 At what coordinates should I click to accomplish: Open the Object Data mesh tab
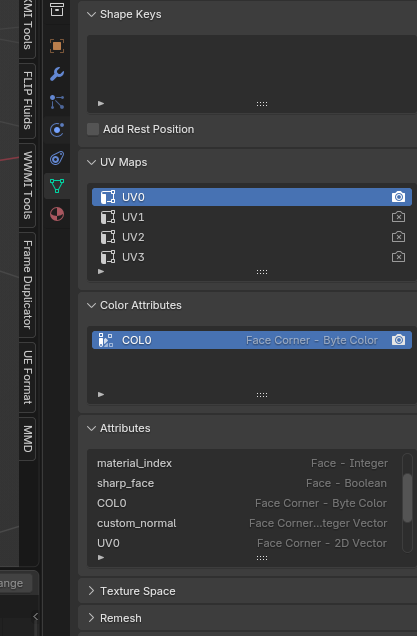(x=57, y=186)
